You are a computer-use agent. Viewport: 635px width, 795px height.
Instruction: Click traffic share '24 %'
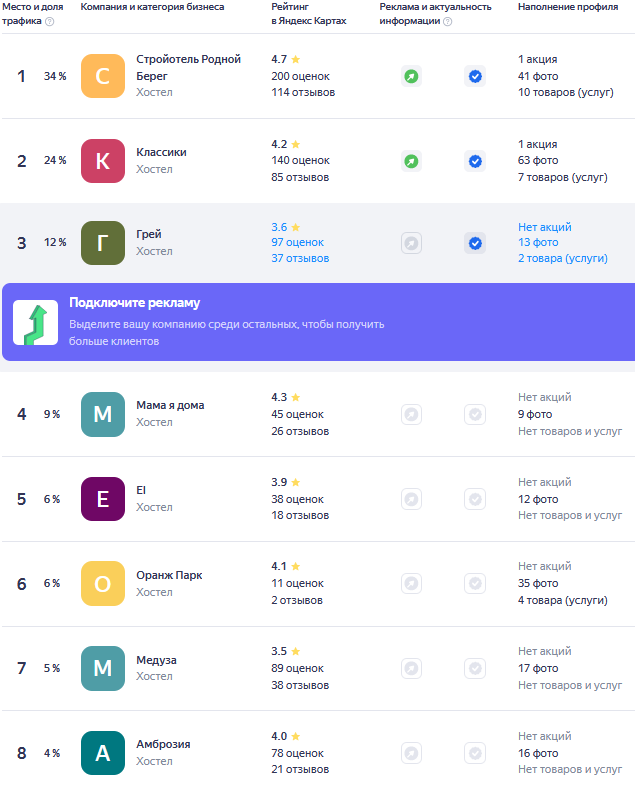(55, 161)
